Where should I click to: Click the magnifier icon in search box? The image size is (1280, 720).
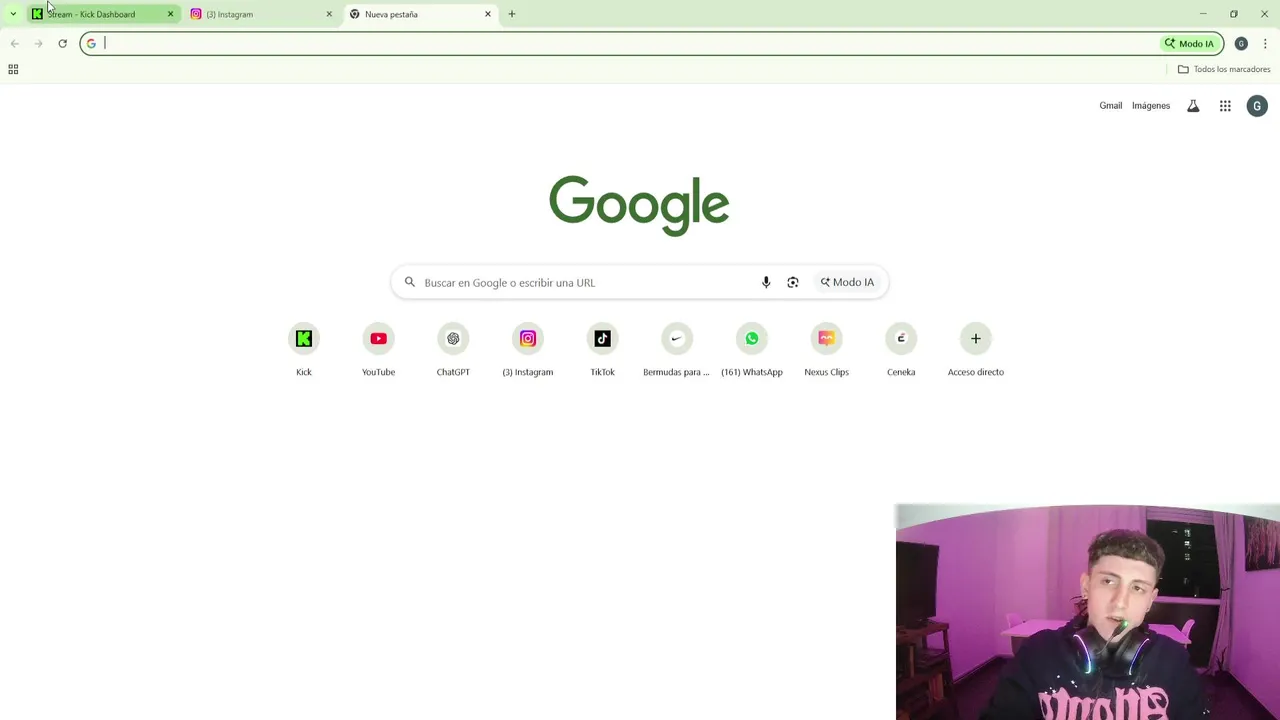pyautogui.click(x=409, y=282)
